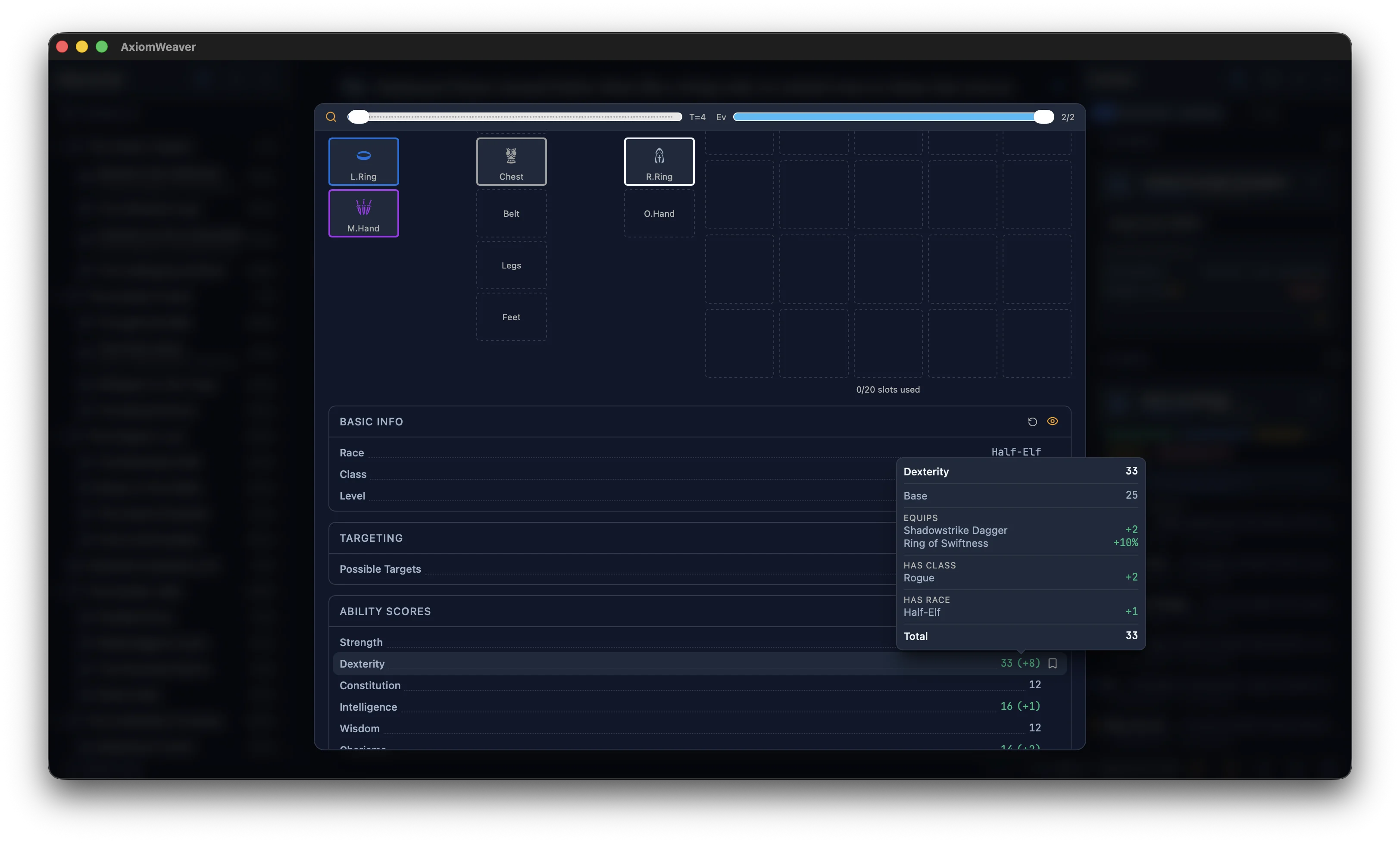Toggle the eye visibility icon in Basic Info
The width and height of the screenshot is (1400, 843).
[1052, 421]
